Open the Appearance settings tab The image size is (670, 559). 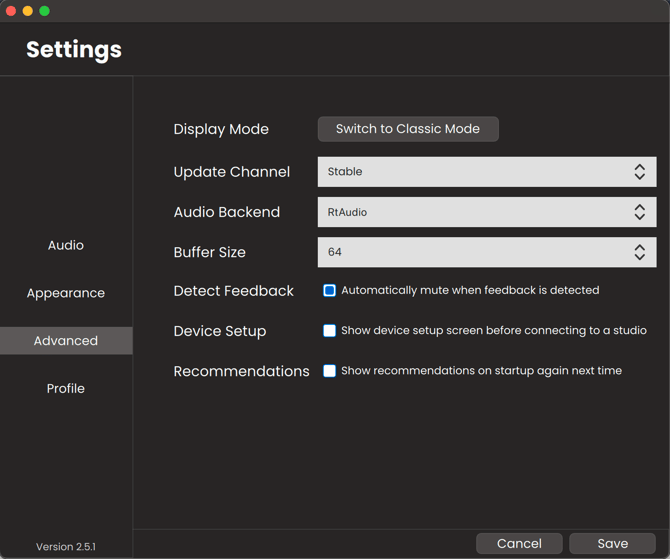66,293
